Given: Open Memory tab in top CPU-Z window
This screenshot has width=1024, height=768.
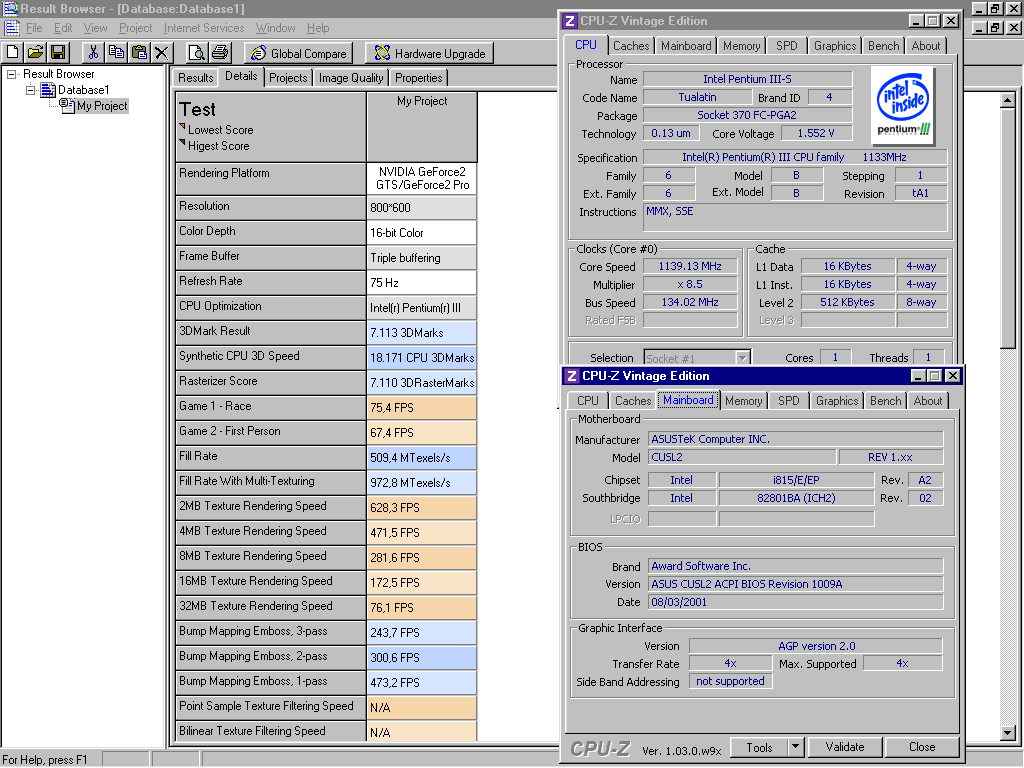Looking at the screenshot, I should (x=741, y=46).
